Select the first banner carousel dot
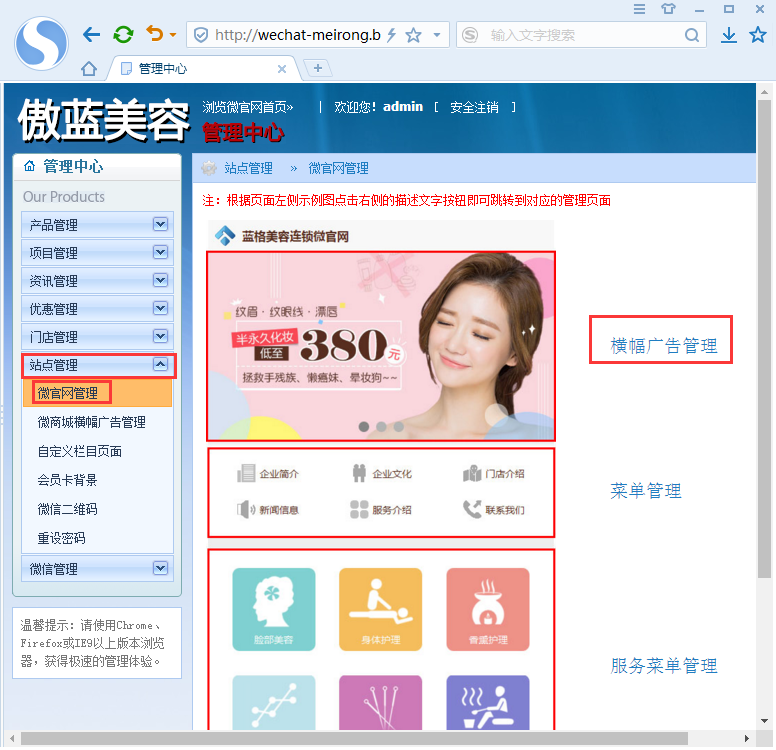Image resolution: width=776 pixels, height=750 pixels. tap(364, 426)
